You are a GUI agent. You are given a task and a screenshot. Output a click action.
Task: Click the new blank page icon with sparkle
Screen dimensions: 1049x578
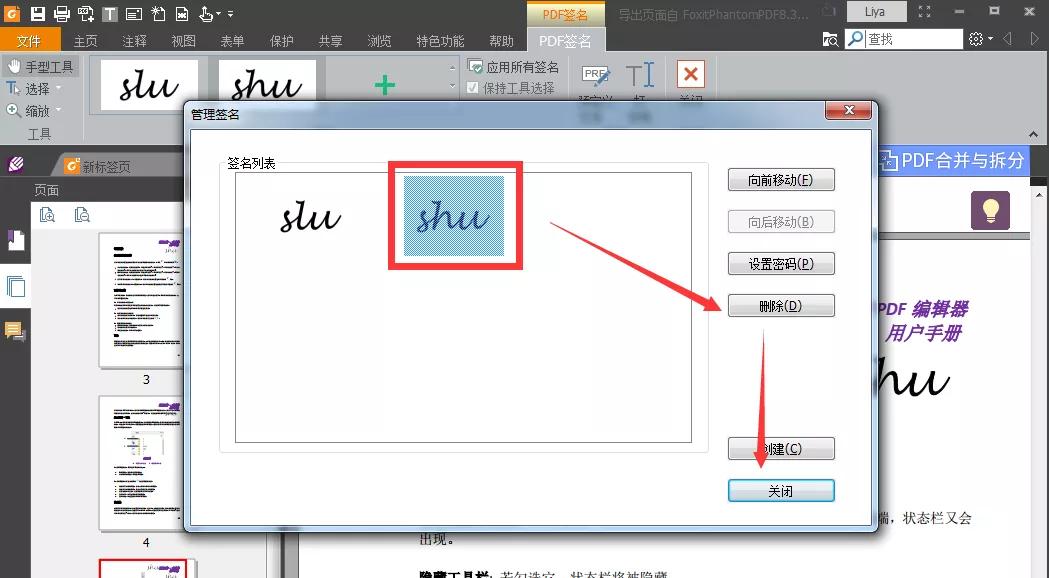click(x=158, y=13)
